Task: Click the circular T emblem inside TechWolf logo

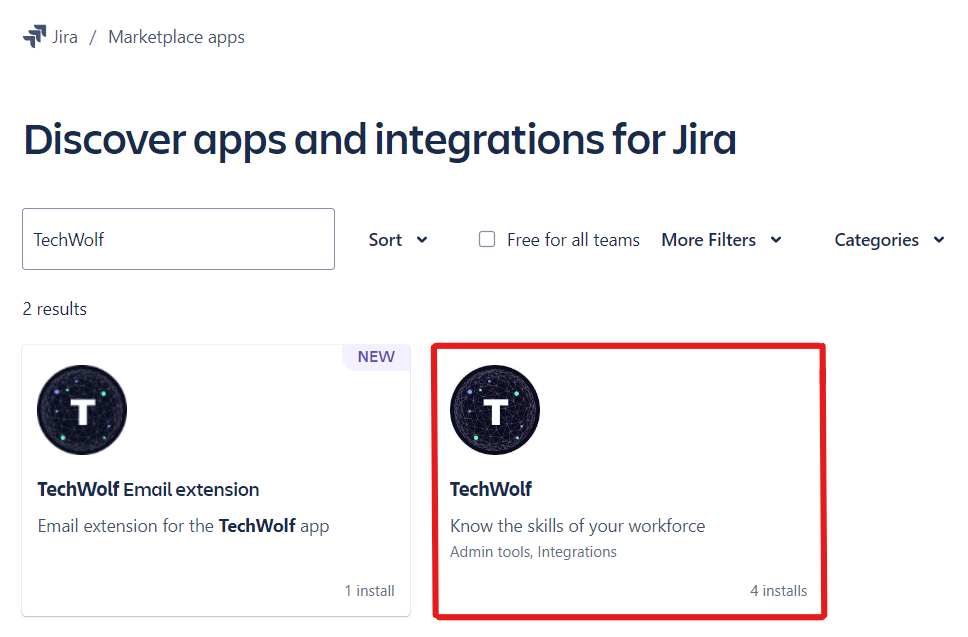Action: [x=494, y=409]
